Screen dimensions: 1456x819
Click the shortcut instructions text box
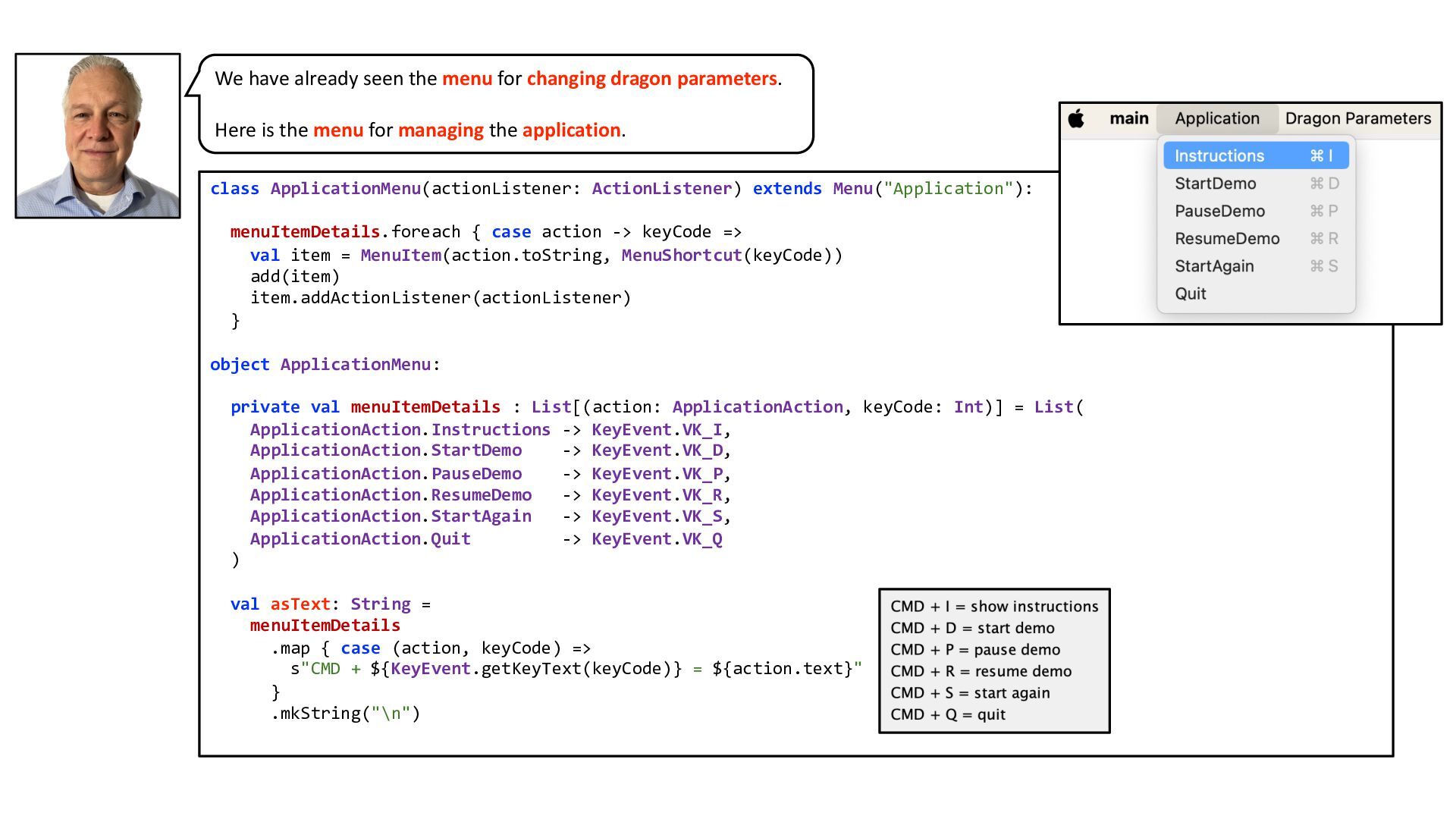click(993, 661)
